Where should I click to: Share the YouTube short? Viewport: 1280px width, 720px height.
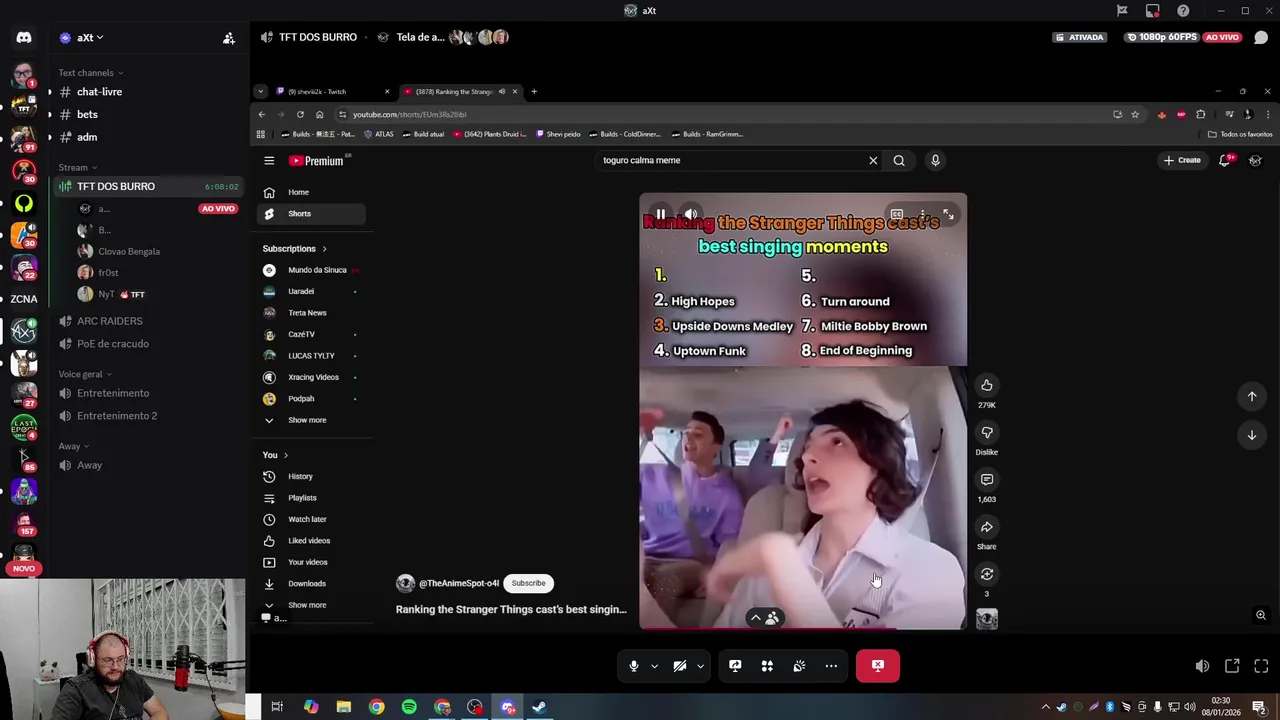(x=986, y=527)
